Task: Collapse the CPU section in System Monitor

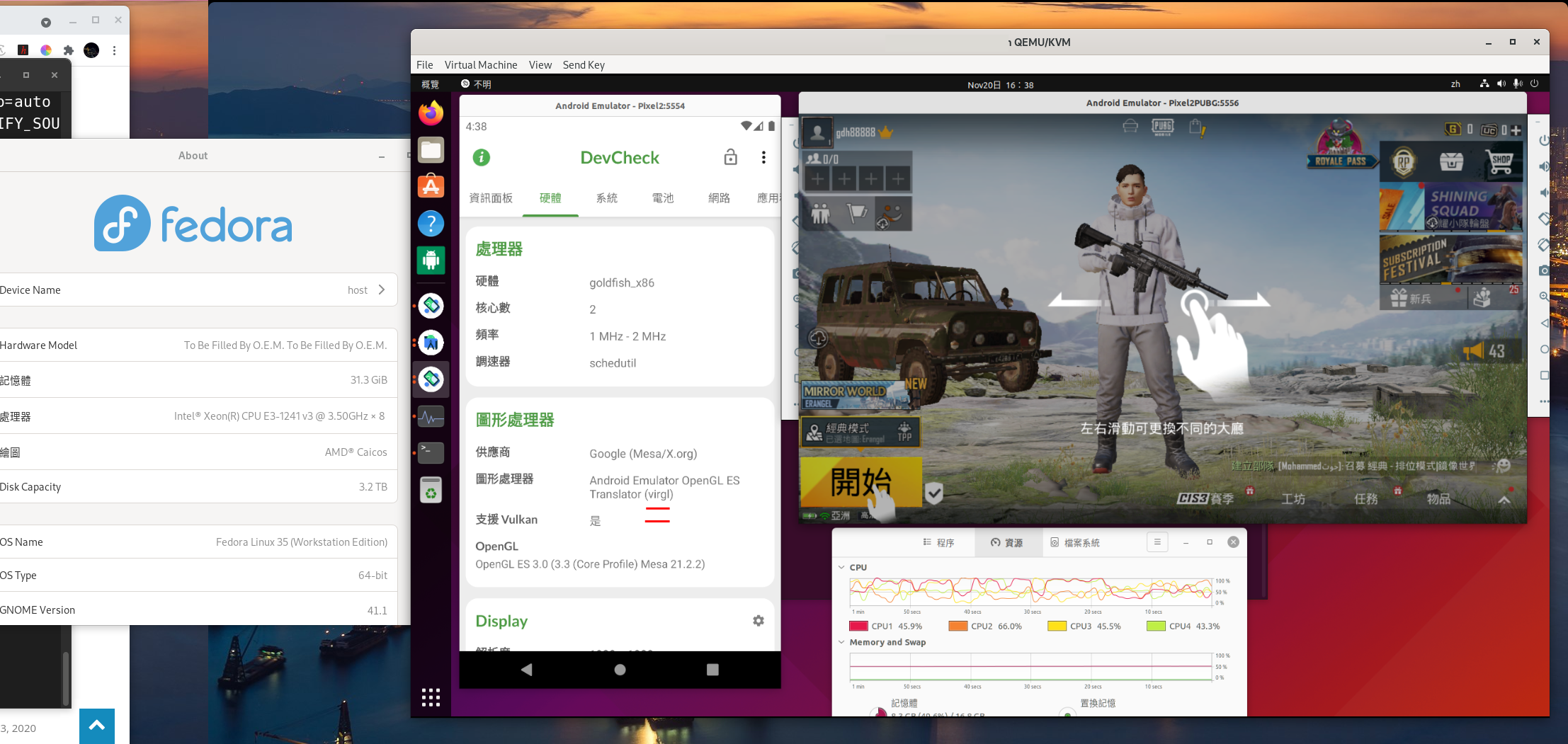Action: 841,567
